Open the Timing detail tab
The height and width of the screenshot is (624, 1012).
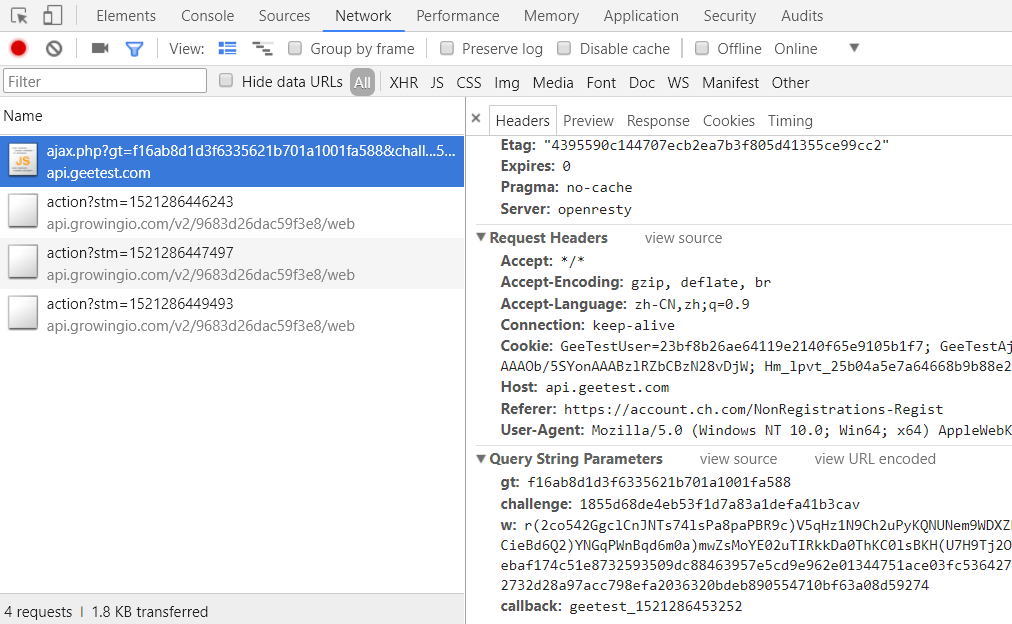click(x=790, y=121)
